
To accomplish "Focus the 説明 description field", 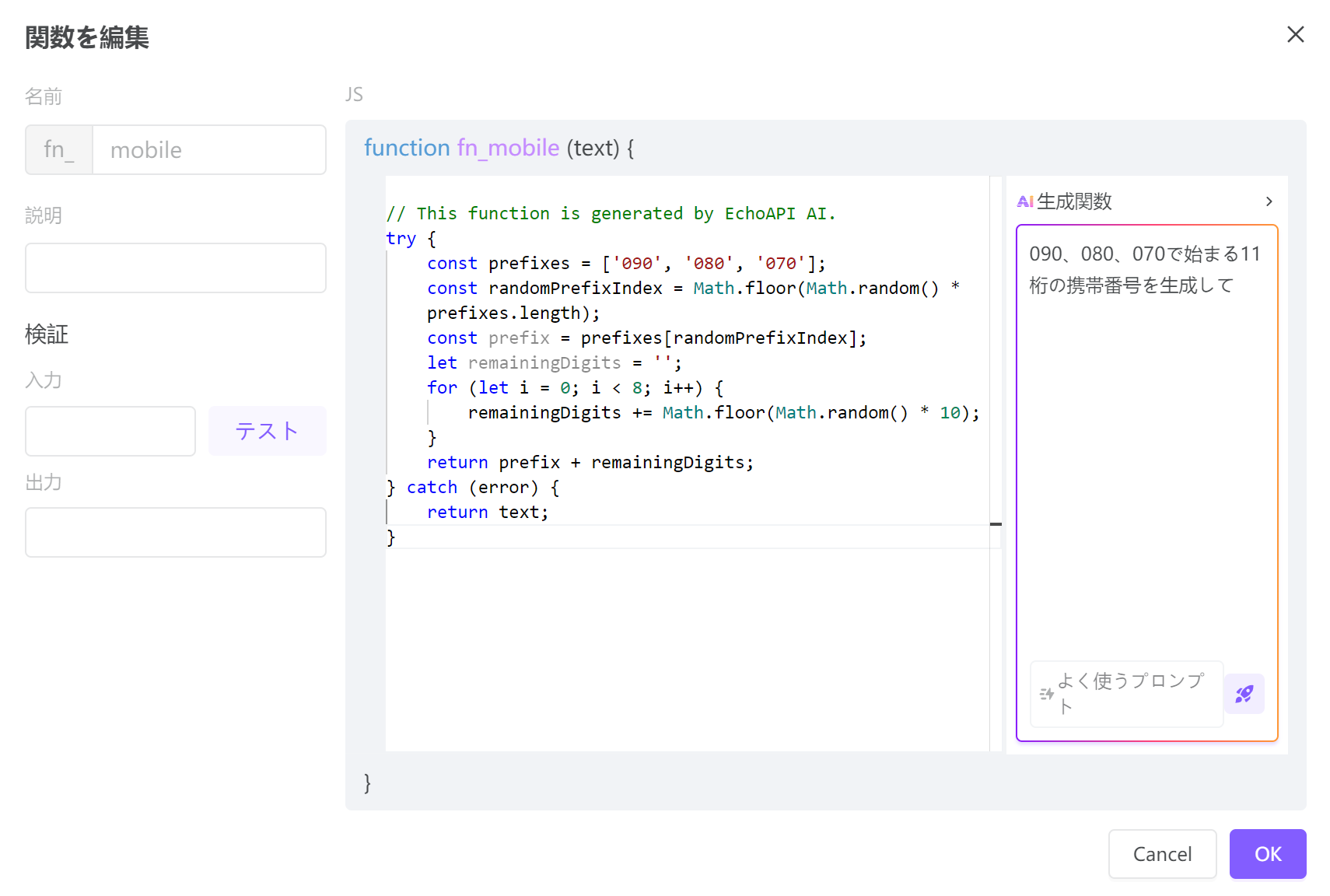I will tap(175, 268).
